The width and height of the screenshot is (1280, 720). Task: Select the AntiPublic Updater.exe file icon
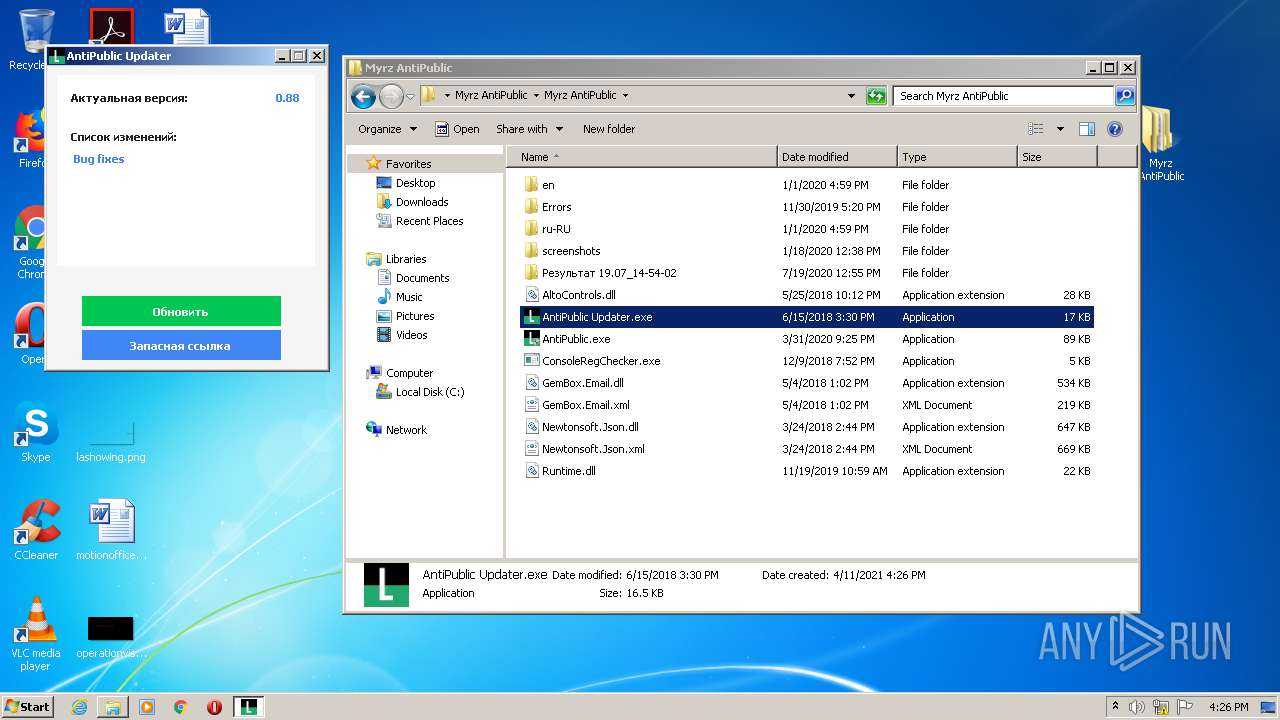(532, 317)
